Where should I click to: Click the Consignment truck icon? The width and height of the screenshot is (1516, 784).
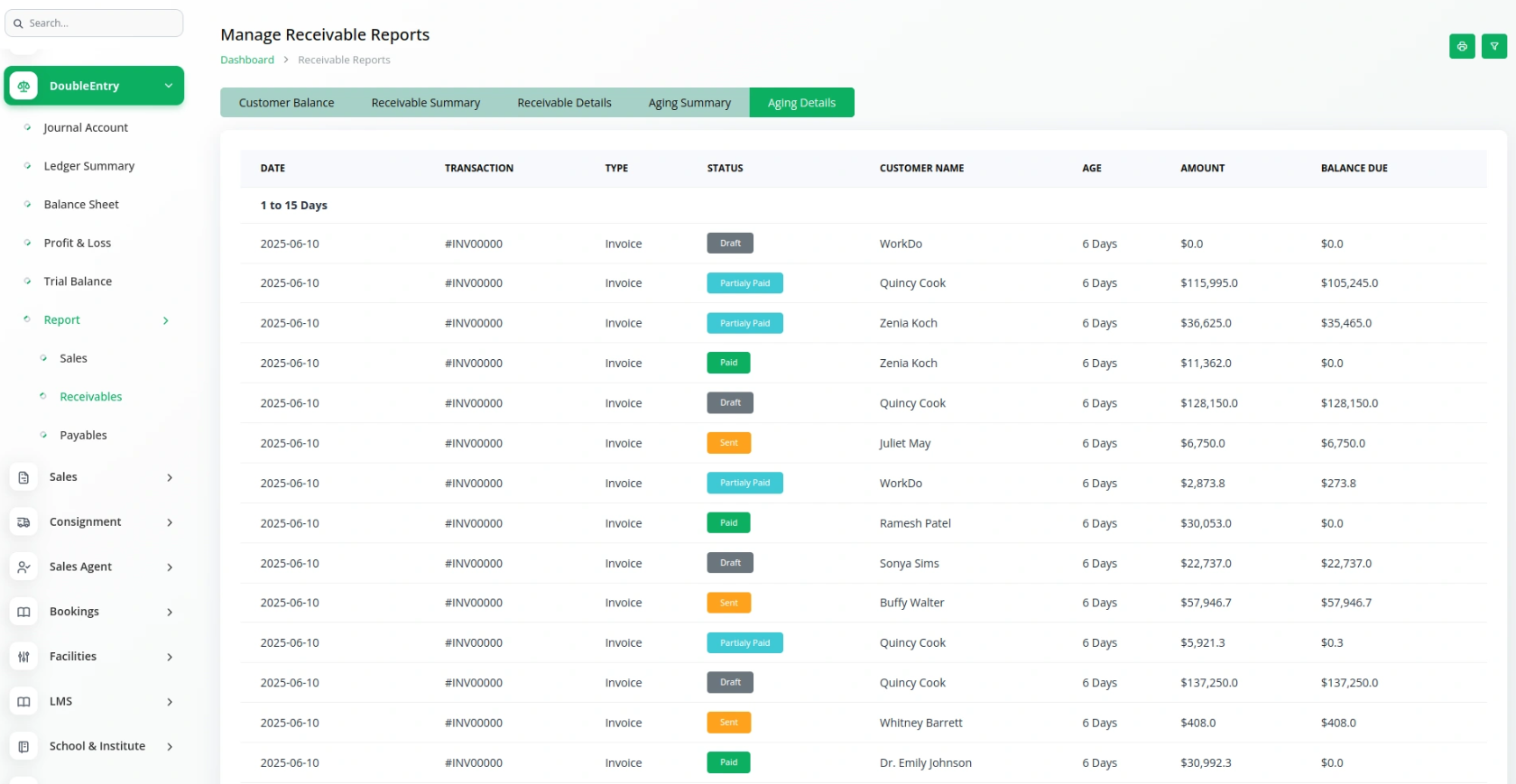pos(24,522)
